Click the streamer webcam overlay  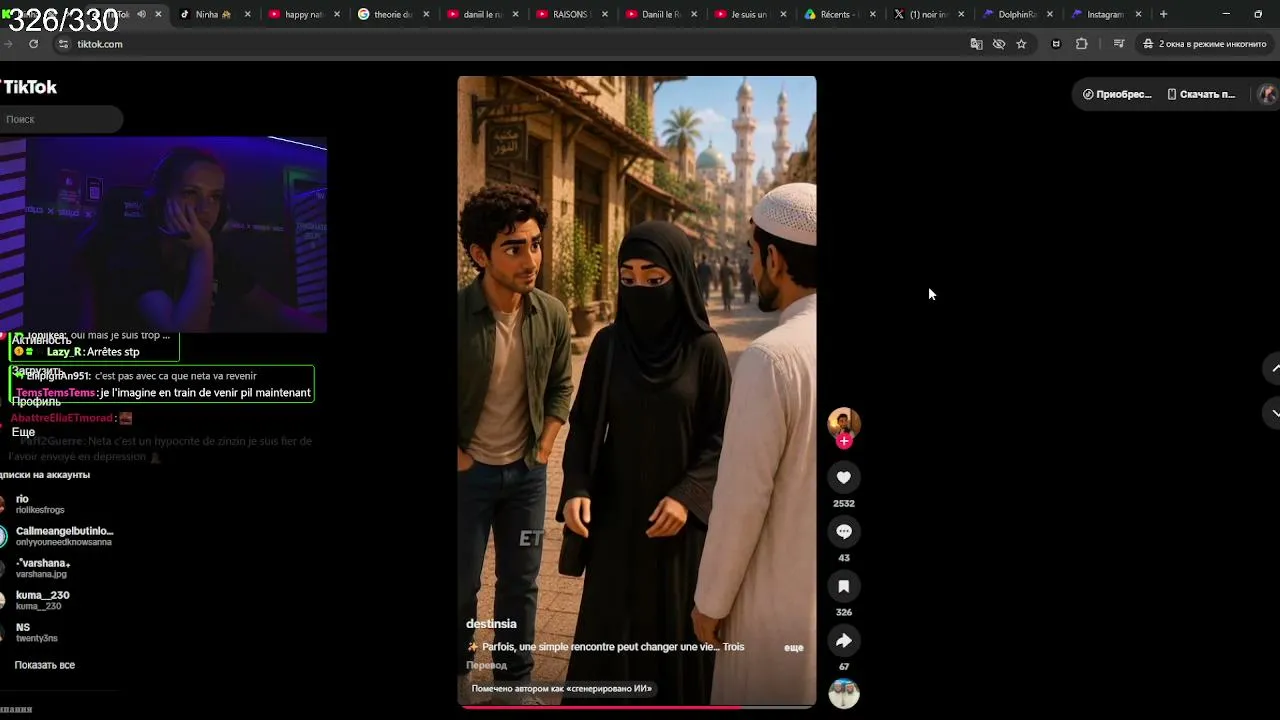coord(163,235)
